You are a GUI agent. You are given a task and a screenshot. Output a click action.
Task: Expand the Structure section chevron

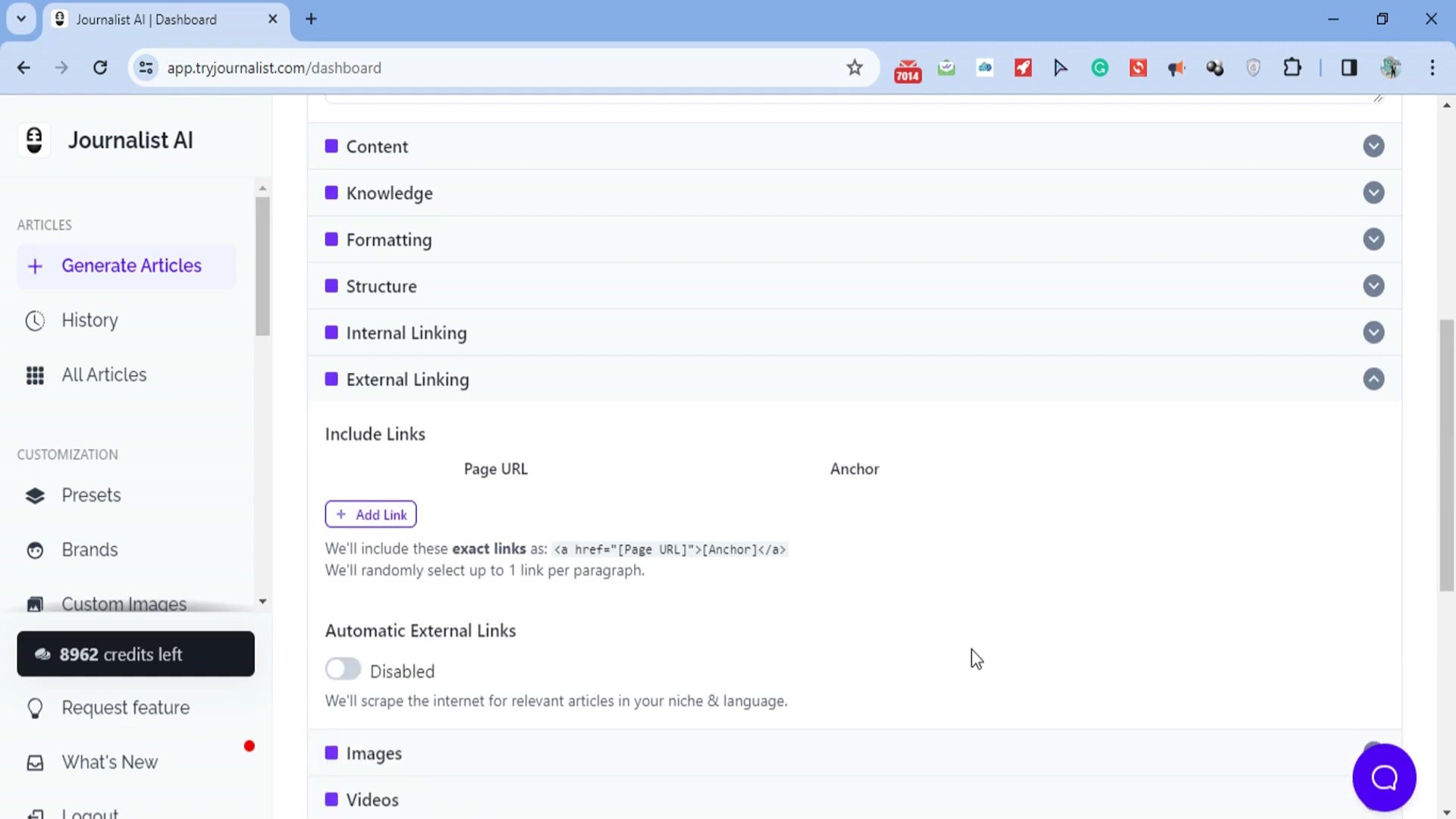[x=1373, y=286]
